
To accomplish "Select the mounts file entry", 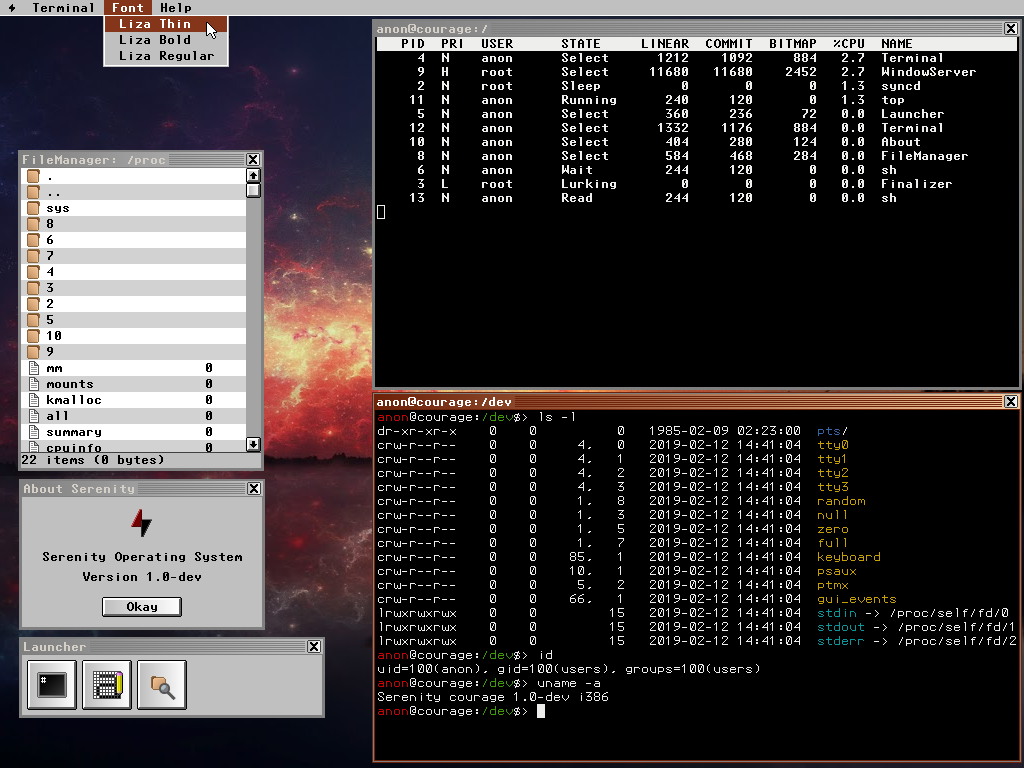I will [x=69, y=384].
